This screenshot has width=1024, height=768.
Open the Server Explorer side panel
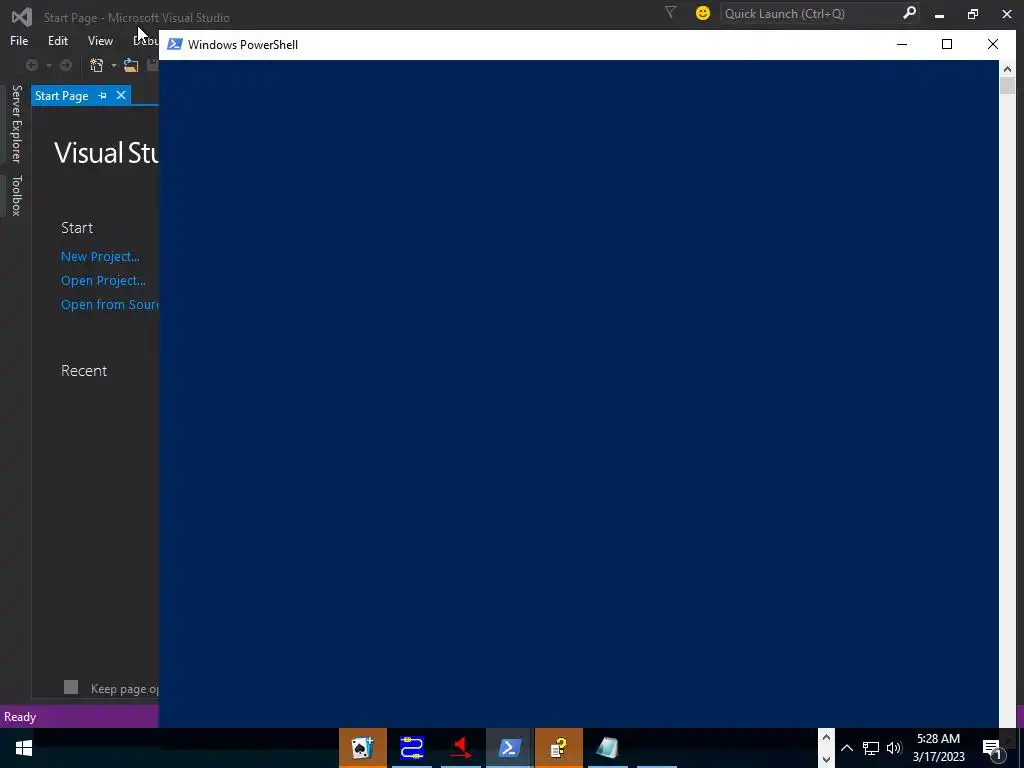point(16,123)
